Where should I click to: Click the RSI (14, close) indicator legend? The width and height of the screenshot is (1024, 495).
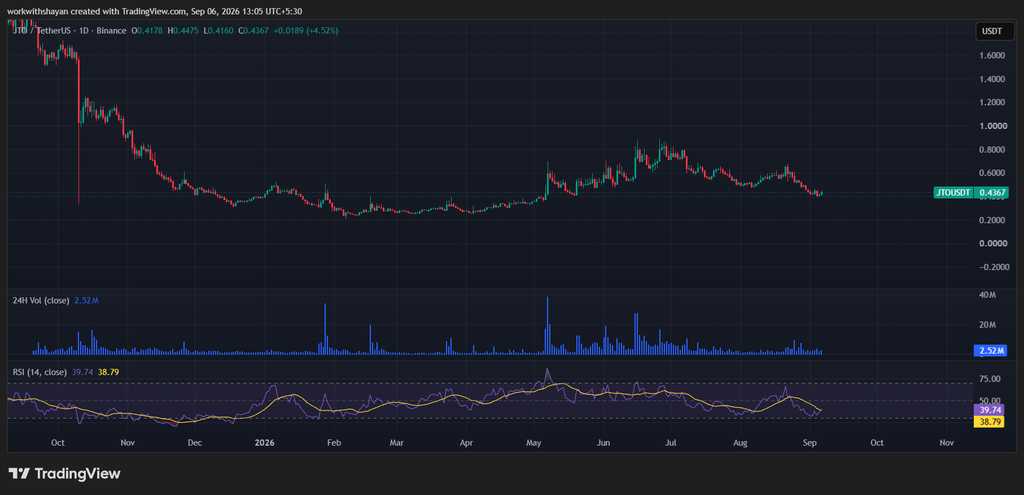(x=39, y=372)
